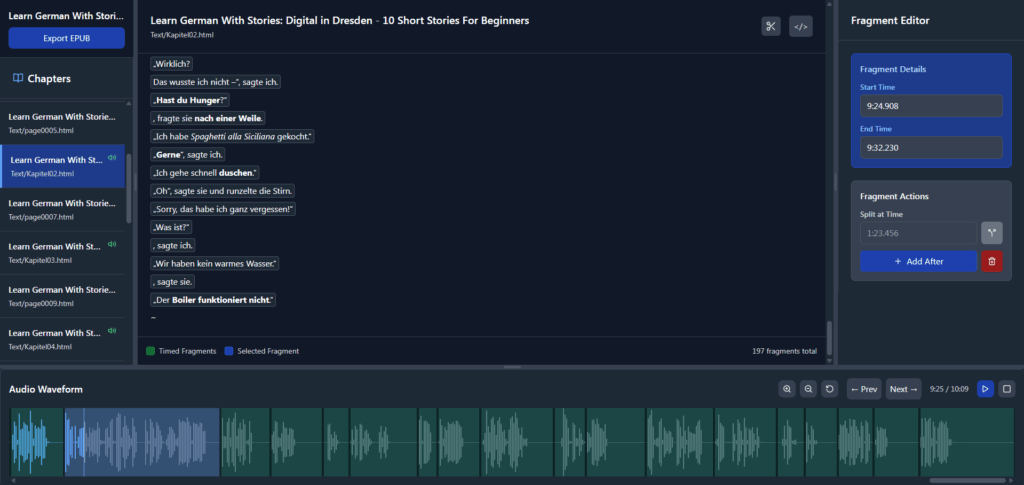Image resolution: width=1024 pixels, height=485 pixels.
Task: Open chapter Text/Kapitel04.html
Action: pos(62,339)
